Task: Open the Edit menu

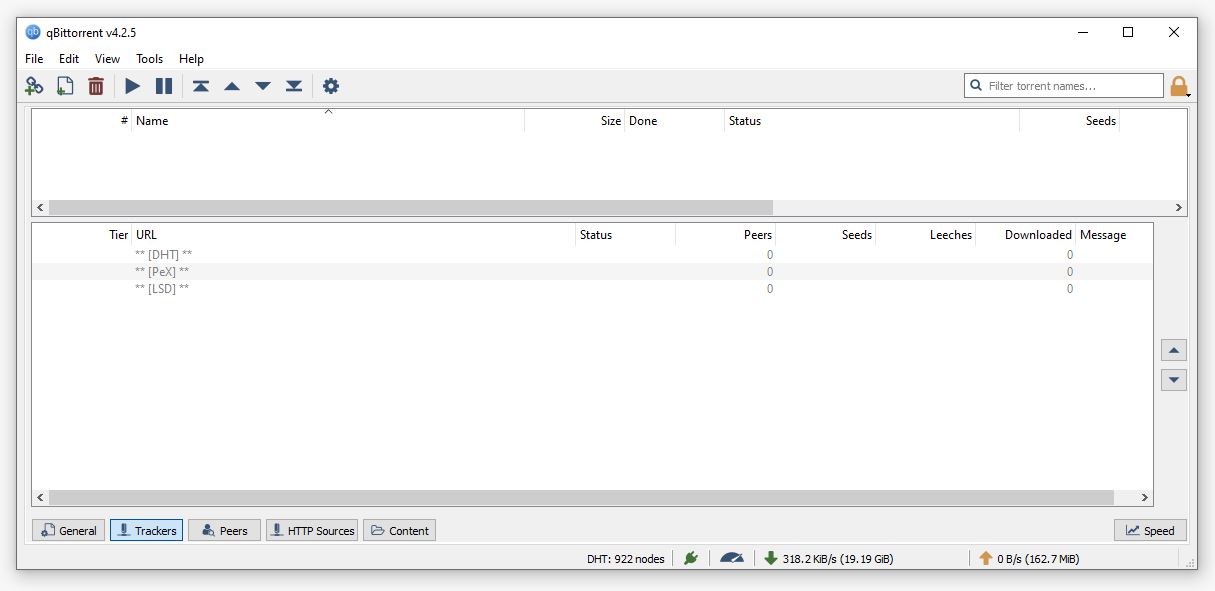Action: [69, 59]
